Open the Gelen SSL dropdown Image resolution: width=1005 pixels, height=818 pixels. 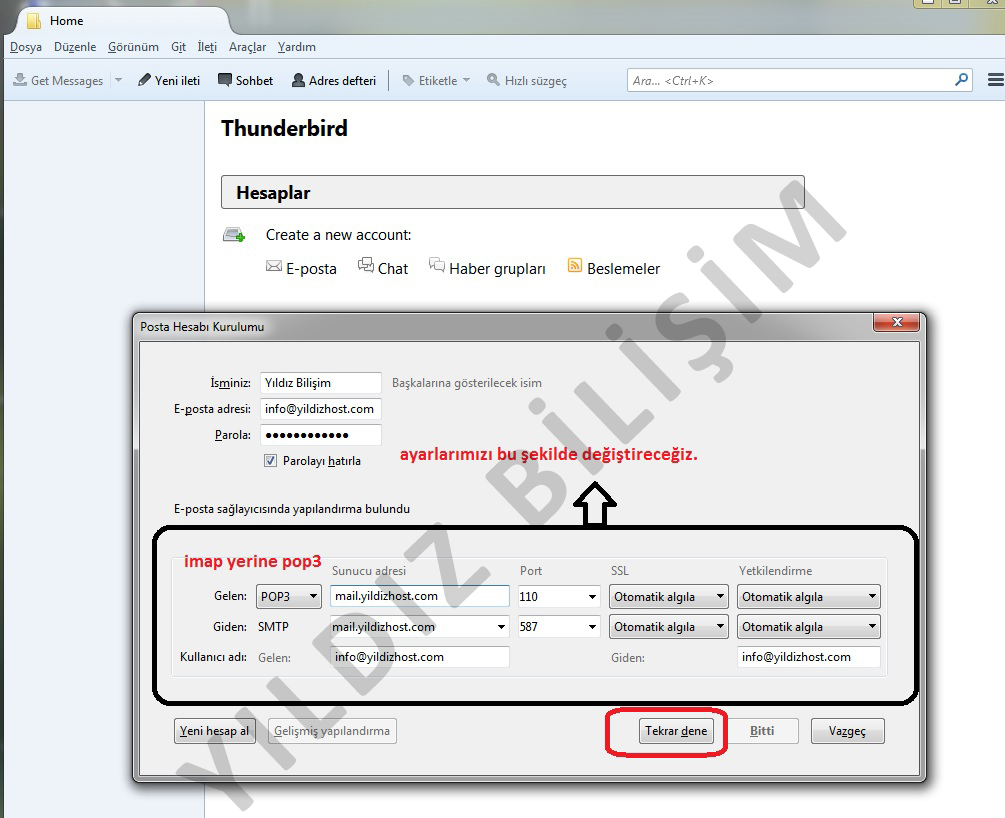669,596
